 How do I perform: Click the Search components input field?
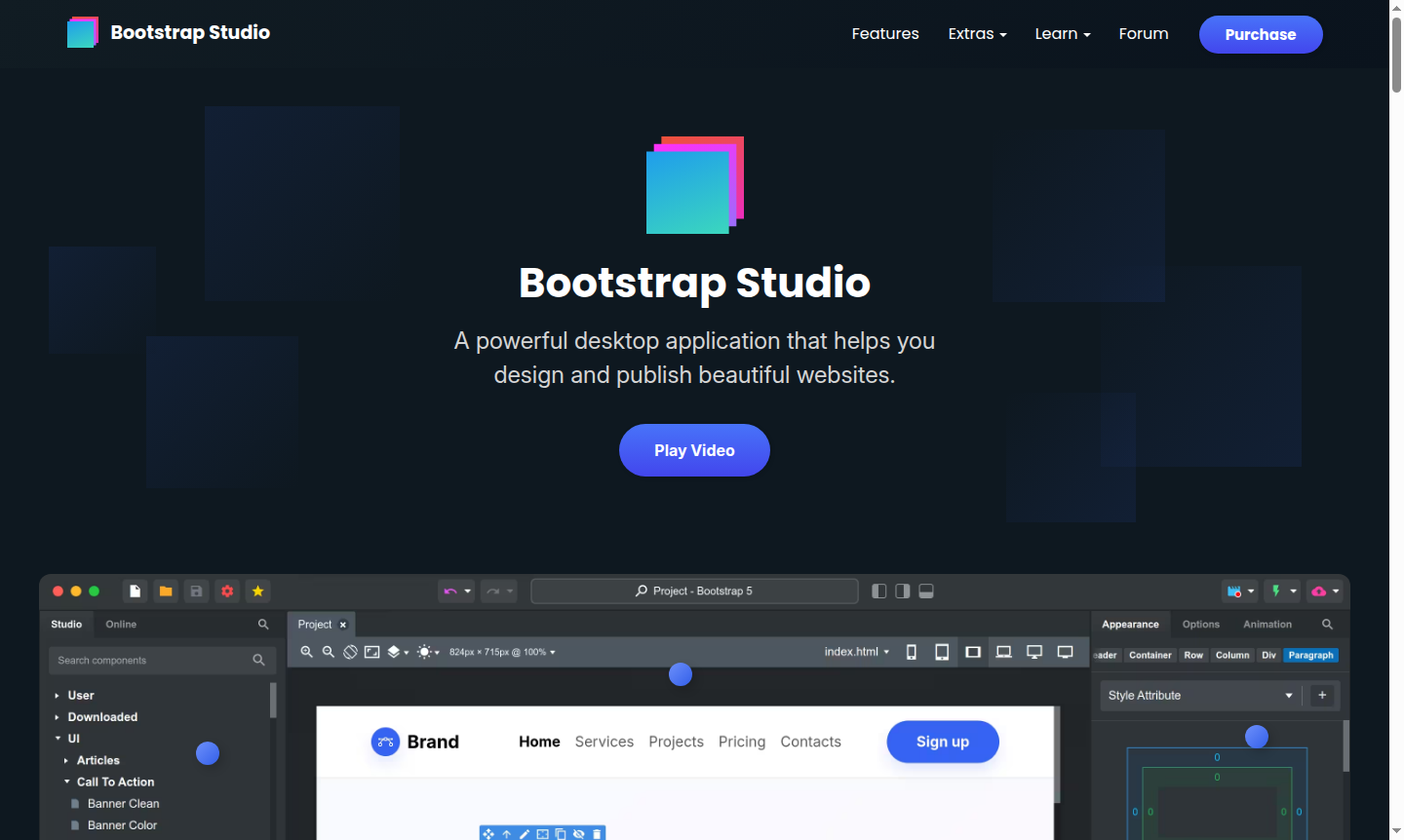(x=156, y=660)
